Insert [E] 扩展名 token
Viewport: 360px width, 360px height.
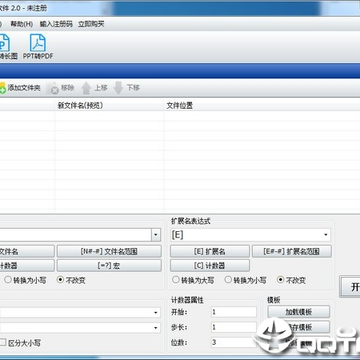click(x=210, y=251)
